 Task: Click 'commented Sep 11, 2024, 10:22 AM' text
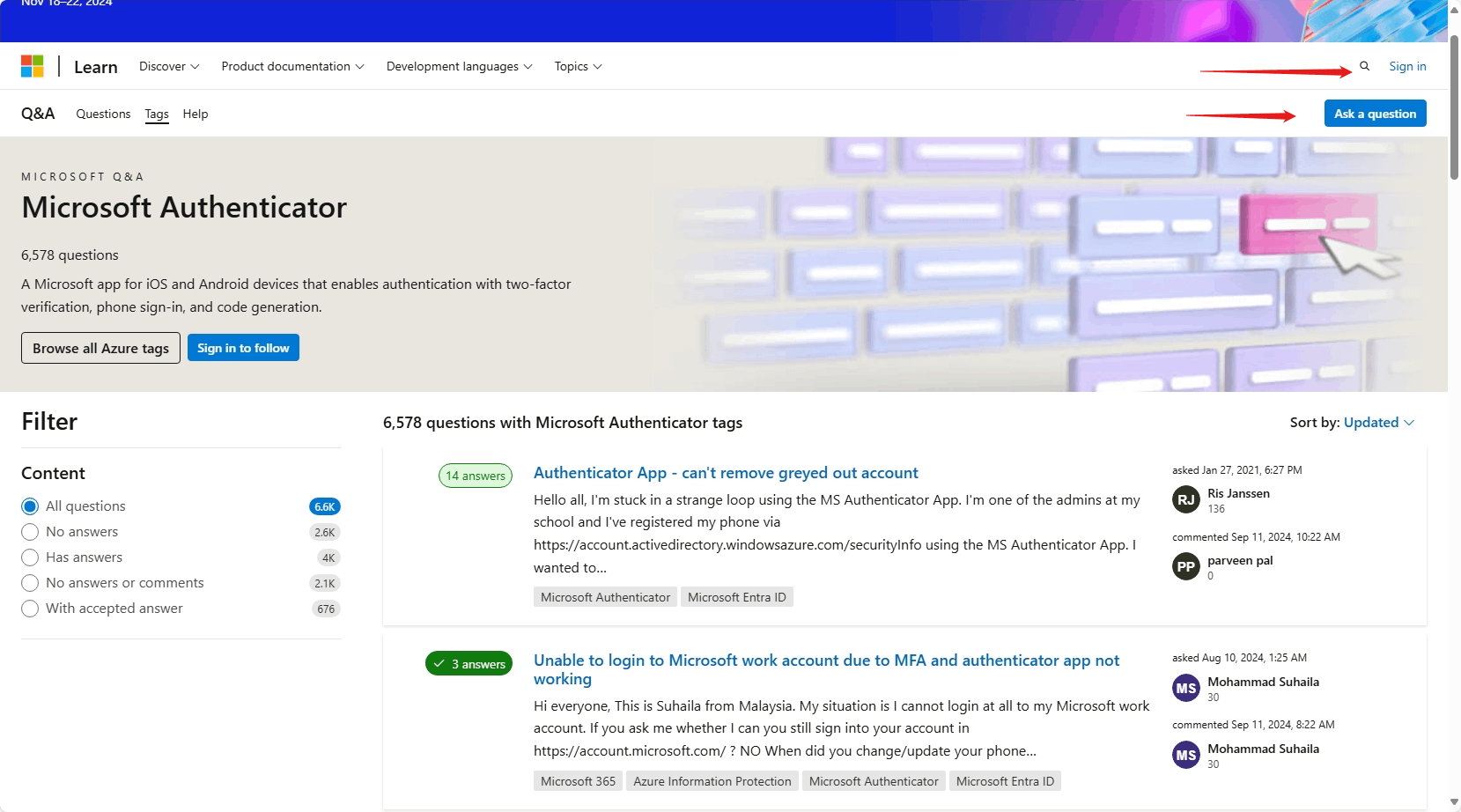(1256, 537)
